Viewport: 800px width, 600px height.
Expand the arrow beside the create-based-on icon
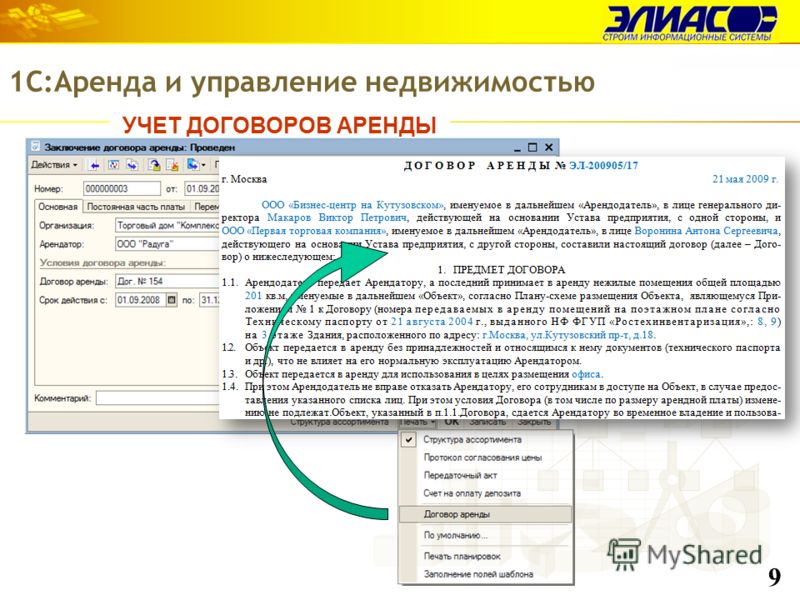(203, 165)
